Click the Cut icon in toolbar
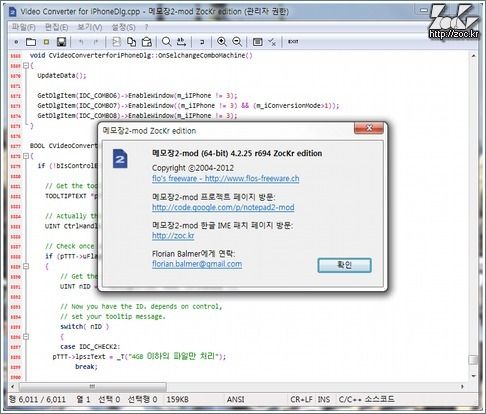The image size is (486, 414). pos(116,42)
